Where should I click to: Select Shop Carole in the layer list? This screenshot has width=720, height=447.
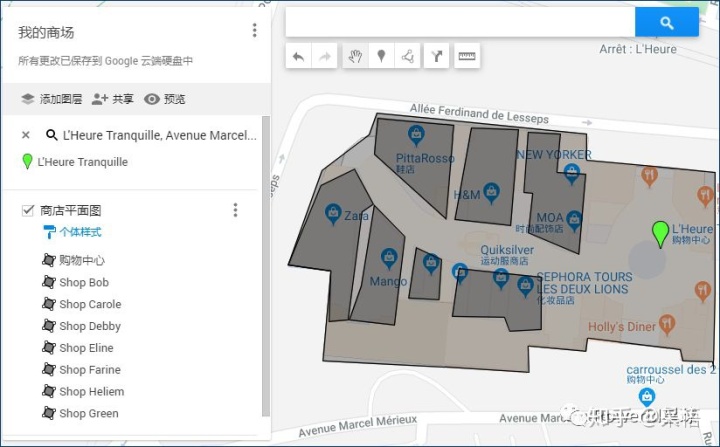click(x=90, y=304)
